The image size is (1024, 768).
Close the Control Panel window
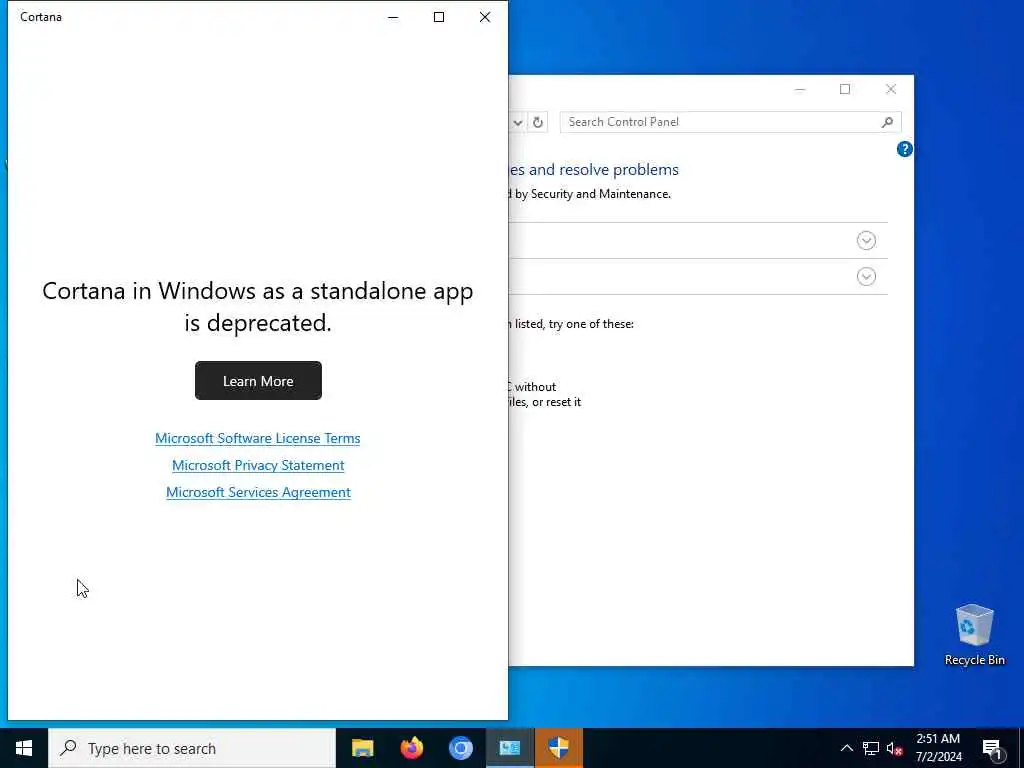(891, 89)
